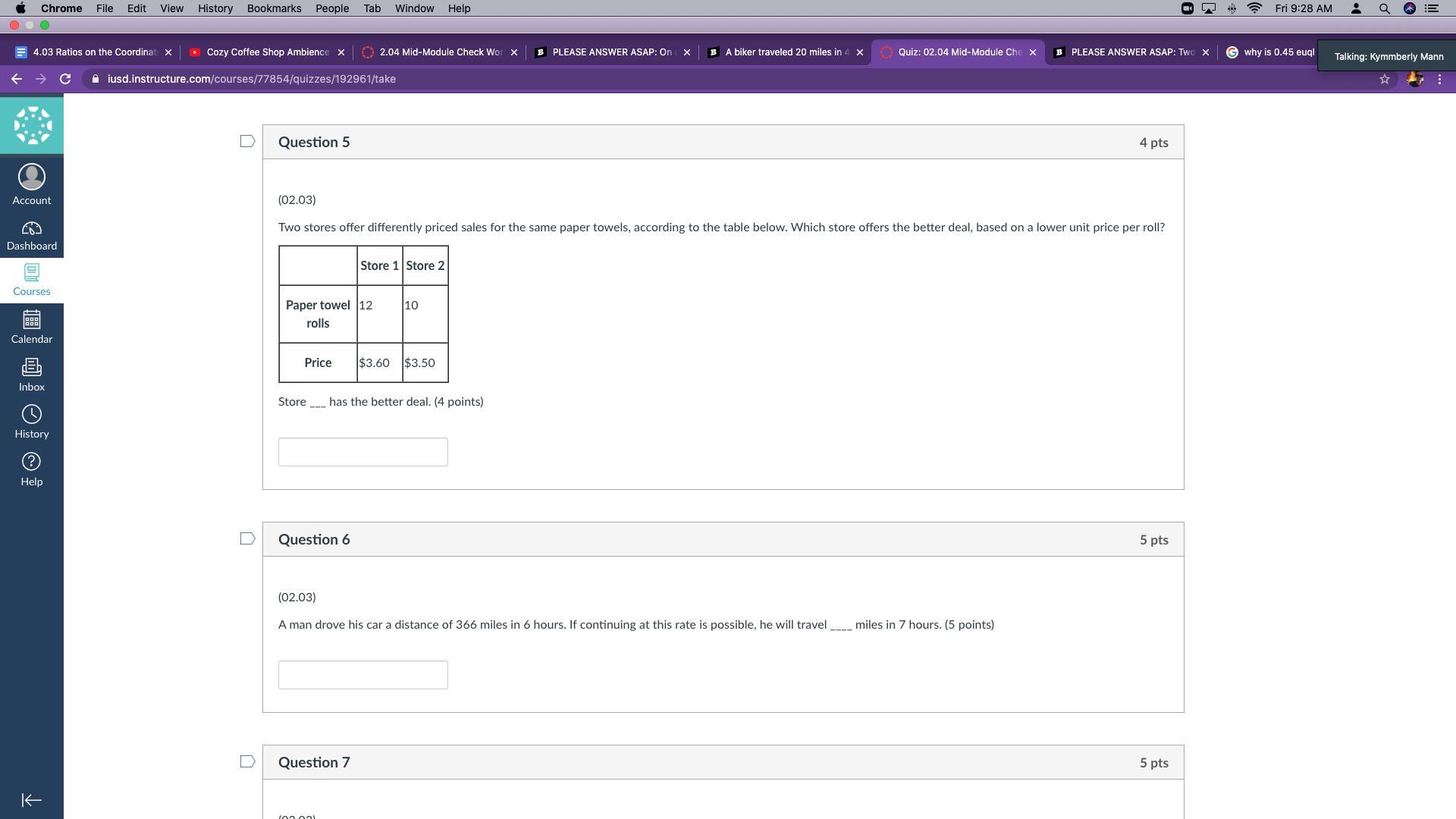Bookmark this page with star icon
Image resolution: width=1456 pixels, height=819 pixels.
pos(1384,79)
